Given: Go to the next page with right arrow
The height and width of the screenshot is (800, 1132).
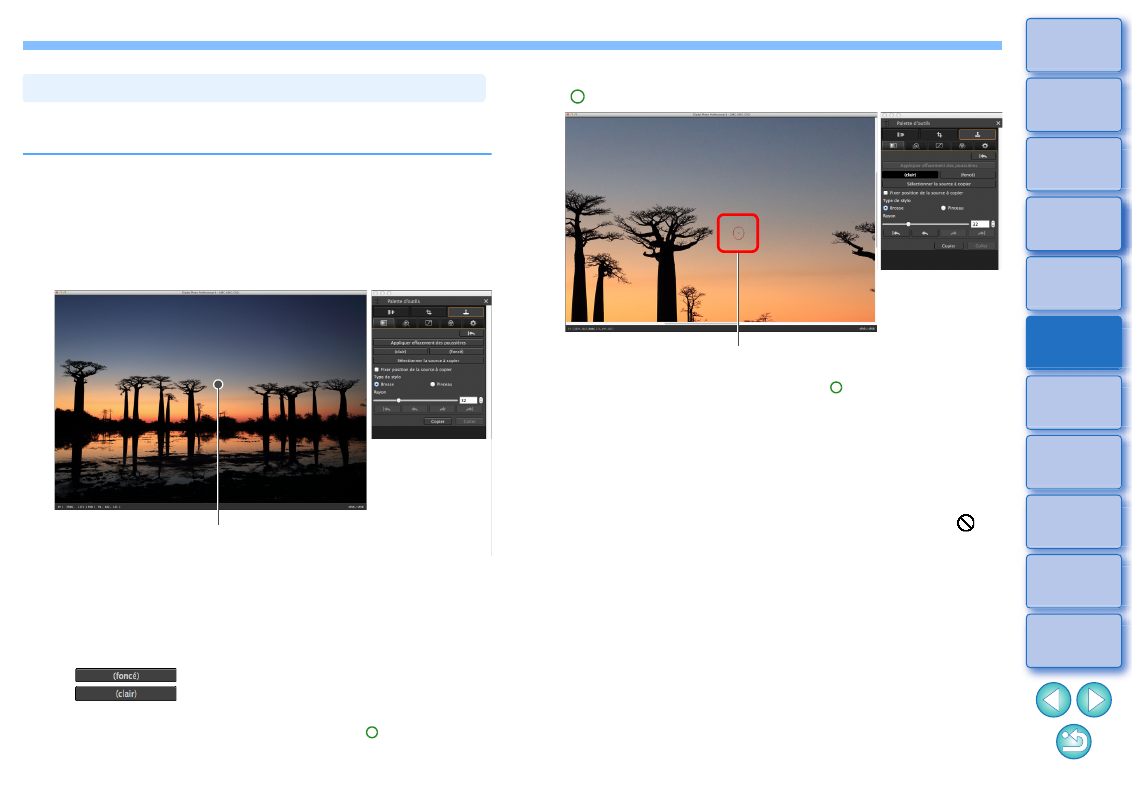Looking at the screenshot, I should pyautogui.click(x=1094, y=700).
